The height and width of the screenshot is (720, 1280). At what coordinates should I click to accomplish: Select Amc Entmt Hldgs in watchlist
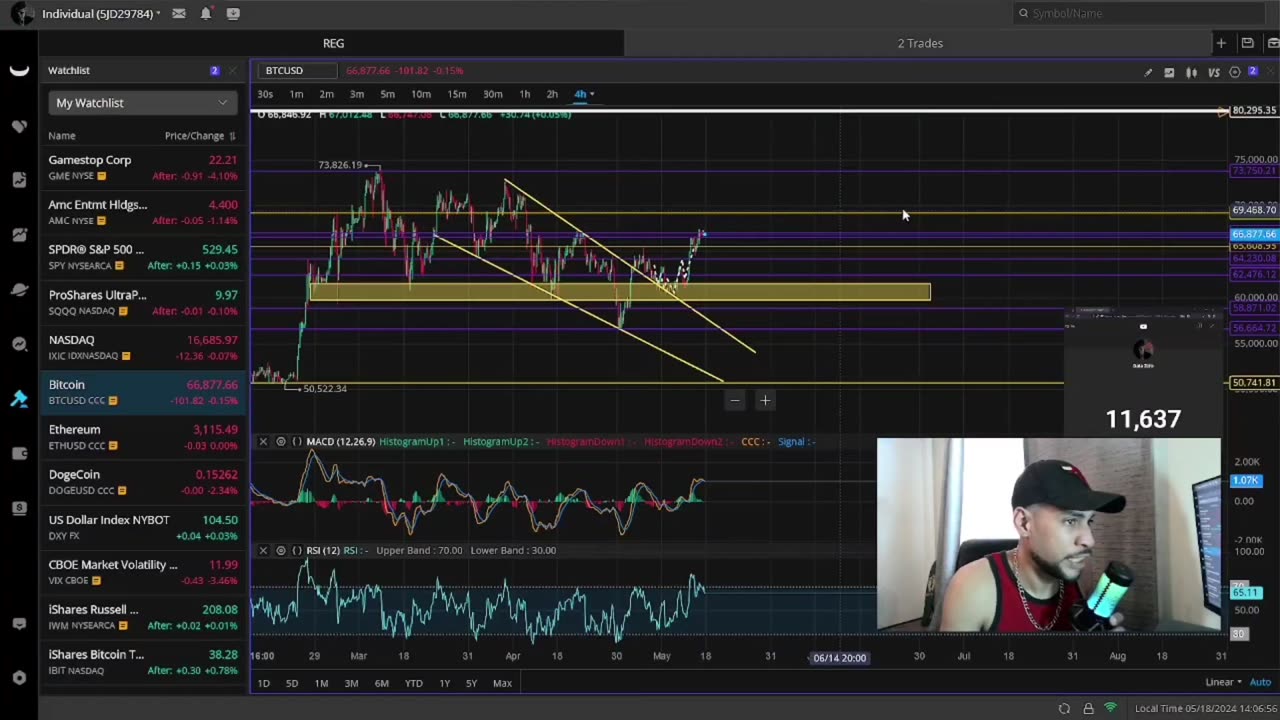143,212
